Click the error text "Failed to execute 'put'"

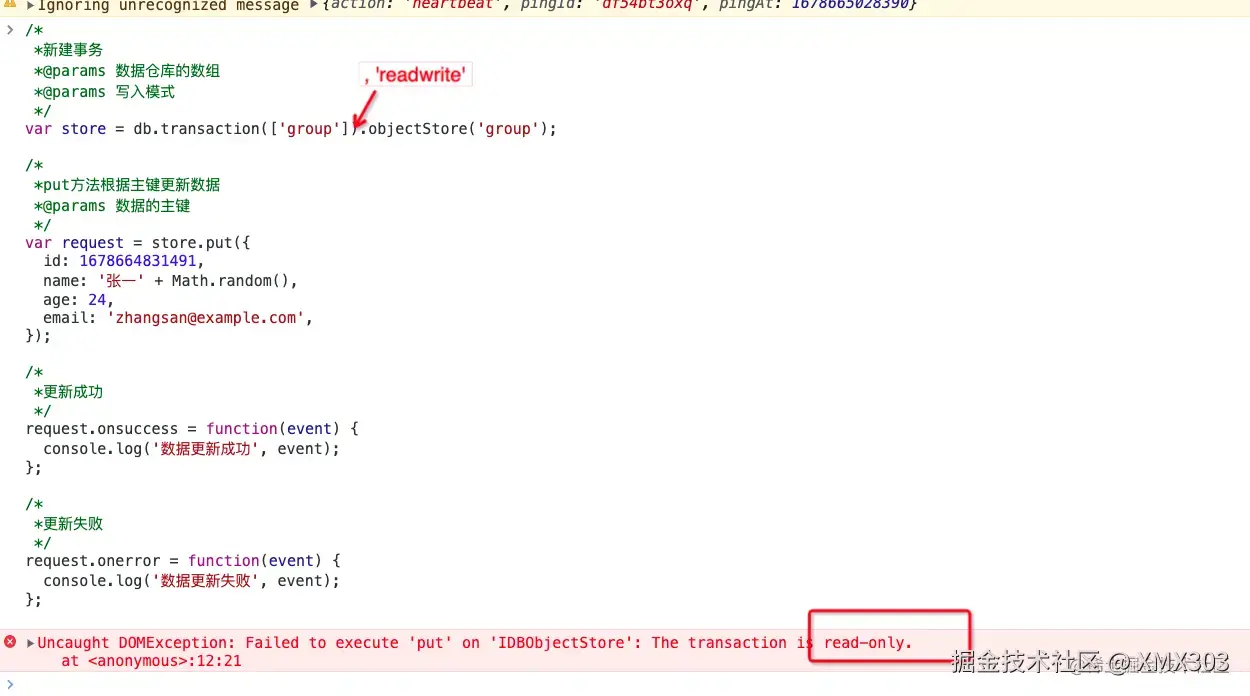click(348, 643)
